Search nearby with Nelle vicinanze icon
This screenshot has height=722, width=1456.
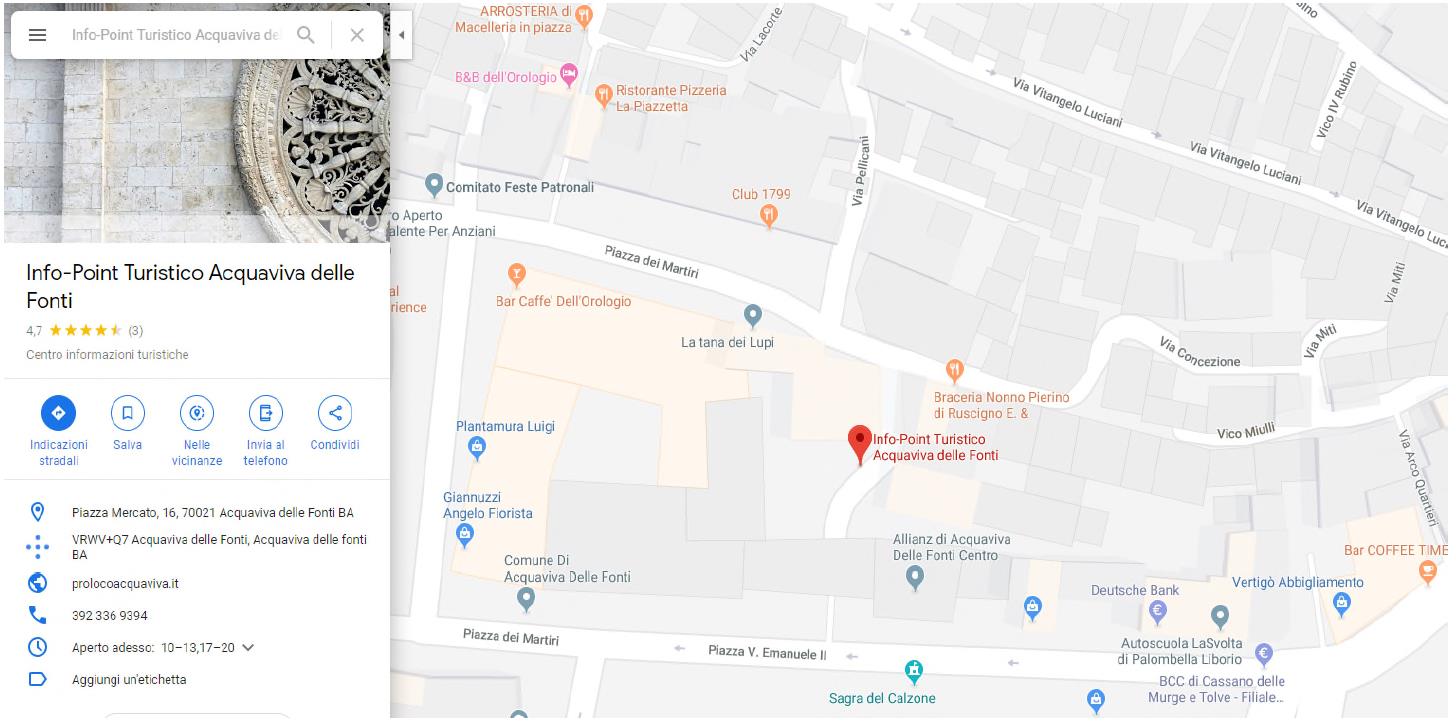click(x=197, y=413)
